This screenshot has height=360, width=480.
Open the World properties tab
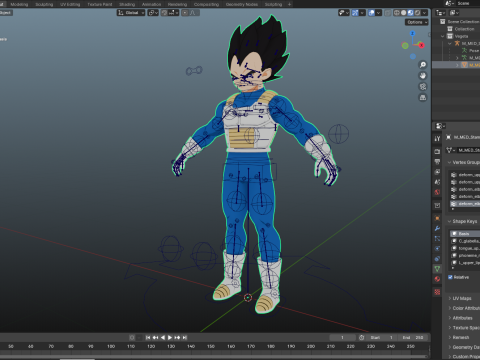pyautogui.click(x=437, y=192)
